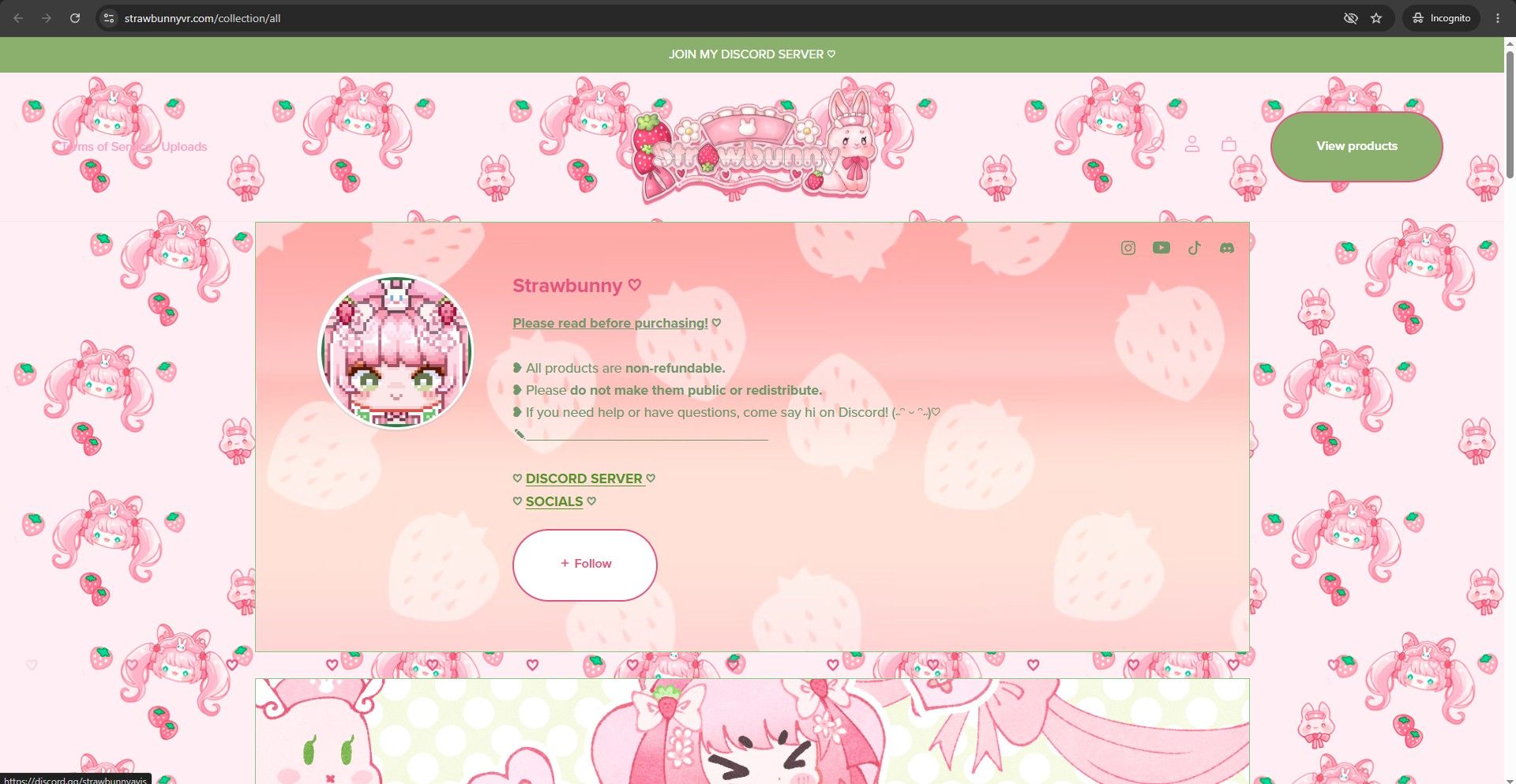View site information icon in address bar
Viewport: 1516px width, 784px height.
pos(109,18)
